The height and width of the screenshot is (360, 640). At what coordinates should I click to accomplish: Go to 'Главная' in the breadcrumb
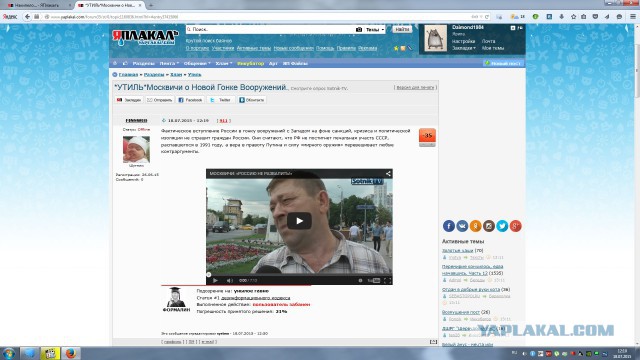pos(128,75)
